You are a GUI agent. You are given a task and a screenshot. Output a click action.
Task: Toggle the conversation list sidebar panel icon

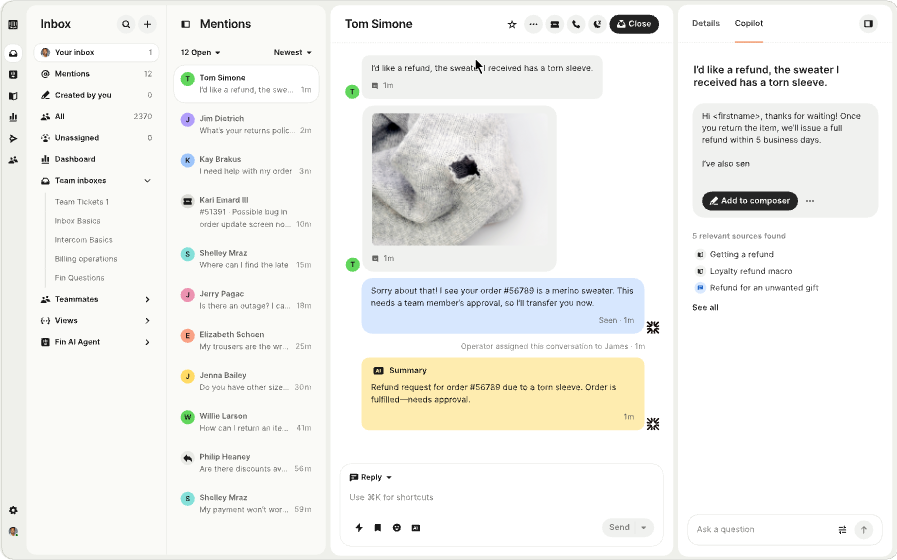[186, 24]
